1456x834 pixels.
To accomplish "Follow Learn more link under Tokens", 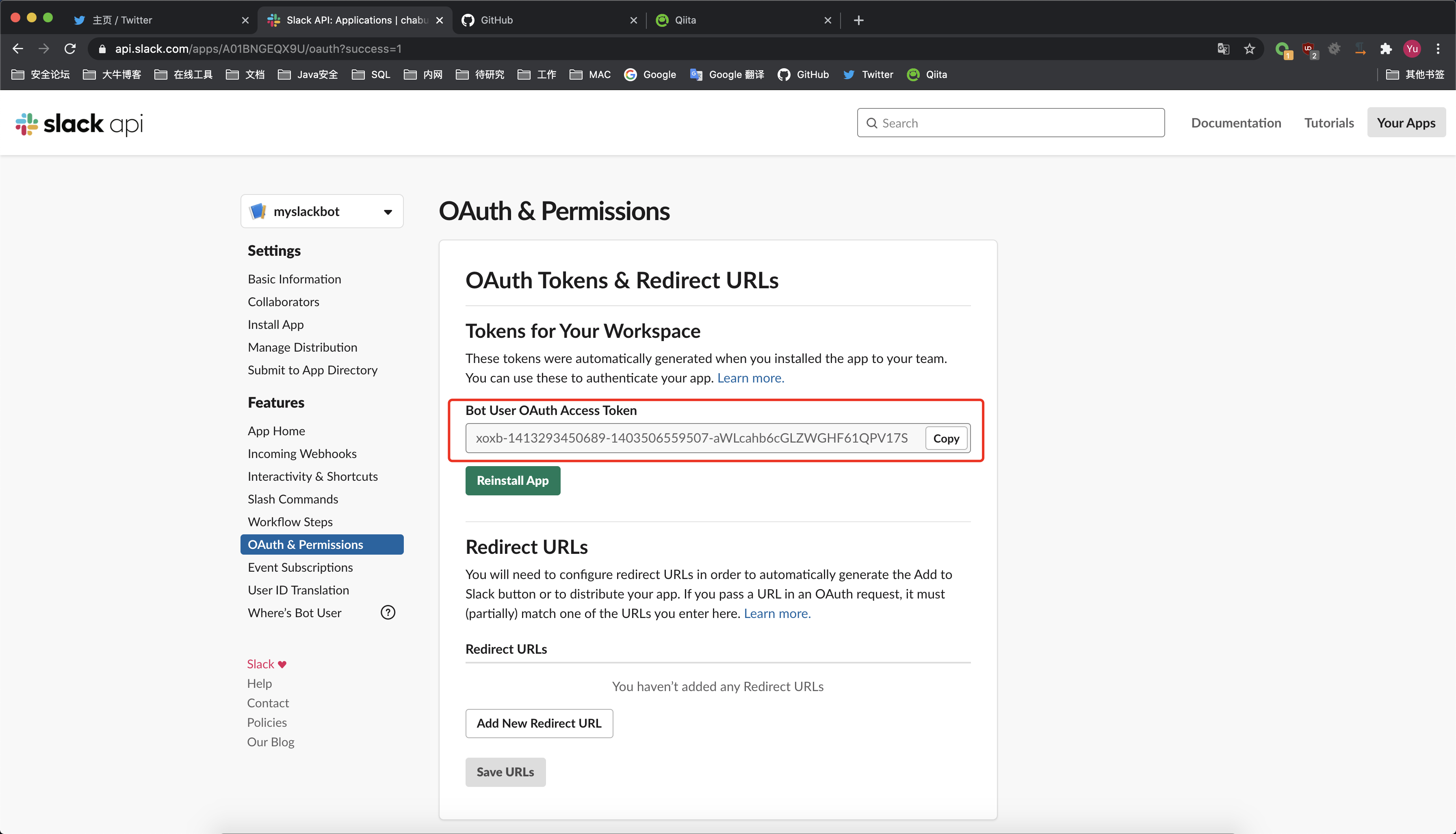I will pyautogui.click(x=751, y=378).
